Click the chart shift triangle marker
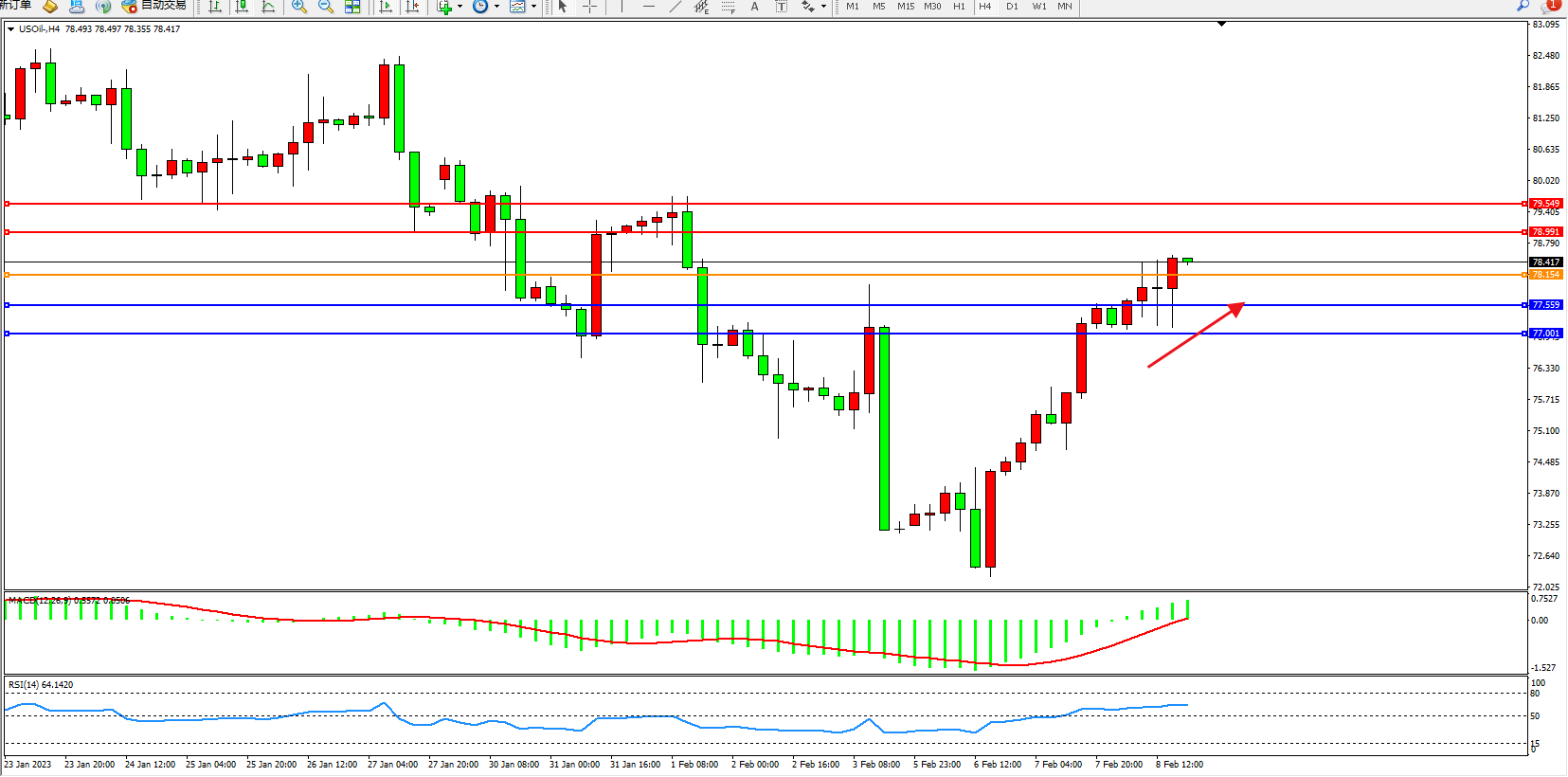The height and width of the screenshot is (777, 1568). click(x=1221, y=24)
